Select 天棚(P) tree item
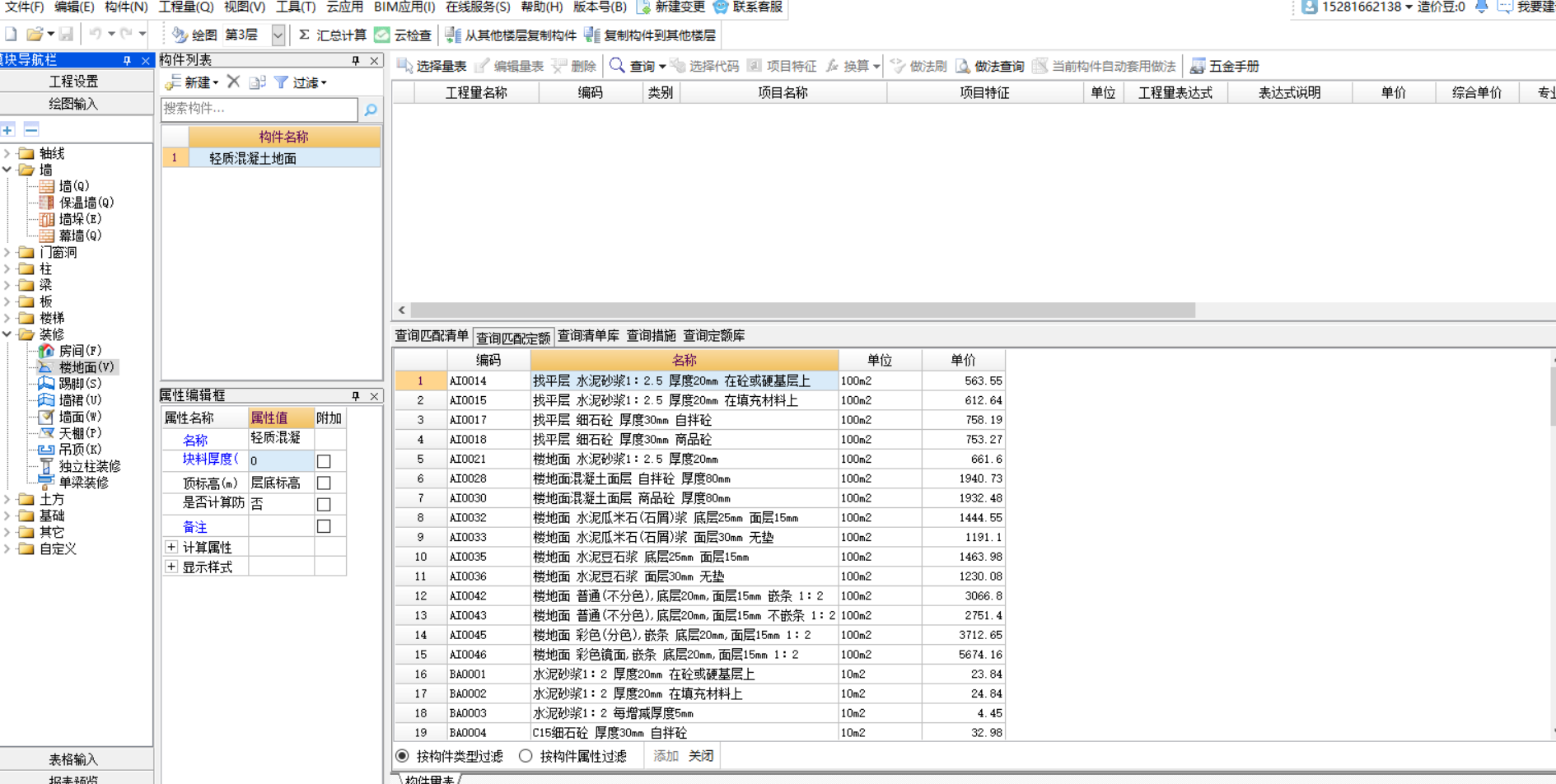This screenshot has height=784, width=1556. pyautogui.click(x=71, y=433)
